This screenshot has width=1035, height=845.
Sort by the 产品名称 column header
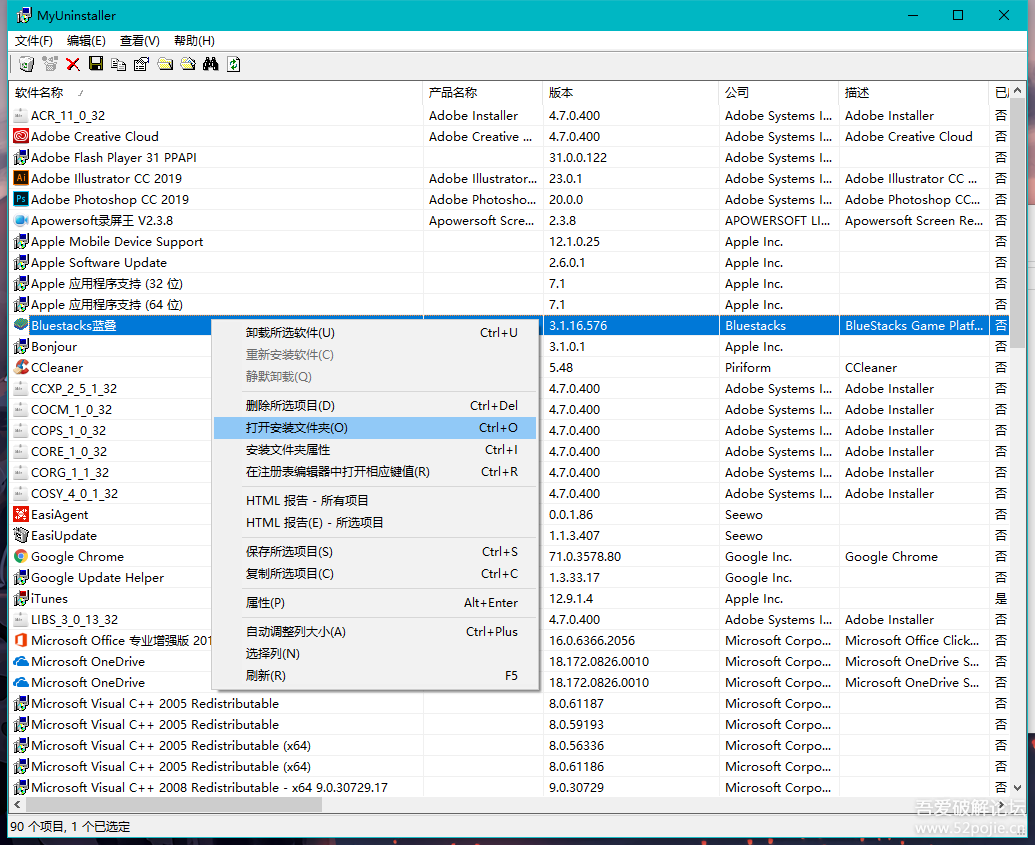click(483, 93)
